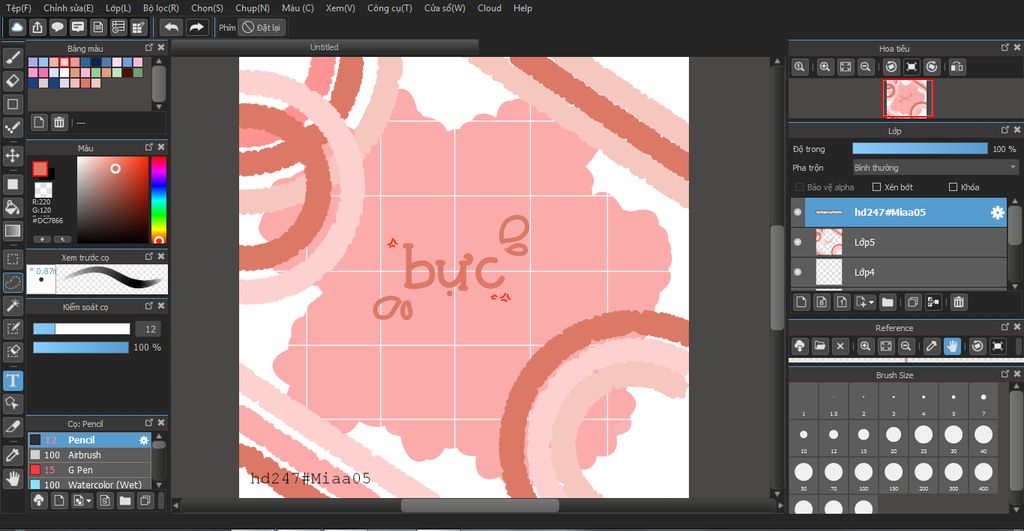Select the Brush tool in left toolbar
Viewport: 1024px width, 531px height.
12,57
